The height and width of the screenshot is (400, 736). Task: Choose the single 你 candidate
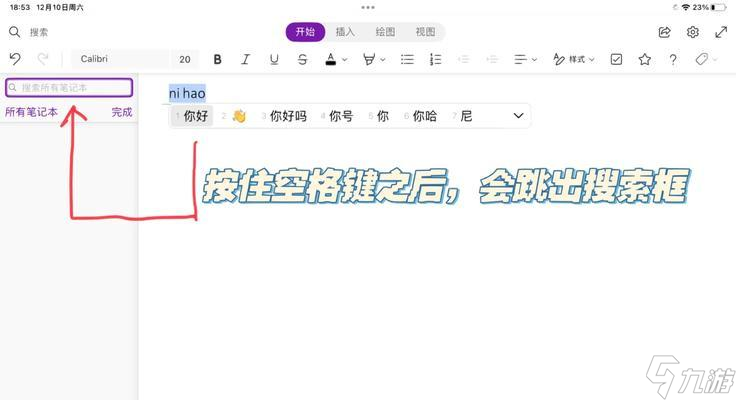[378, 116]
